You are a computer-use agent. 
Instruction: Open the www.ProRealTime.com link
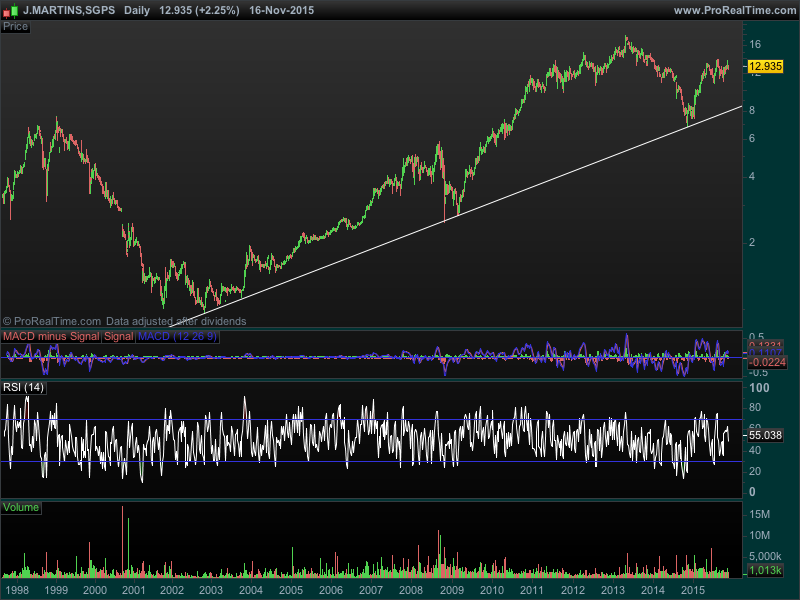pyautogui.click(x=735, y=10)
